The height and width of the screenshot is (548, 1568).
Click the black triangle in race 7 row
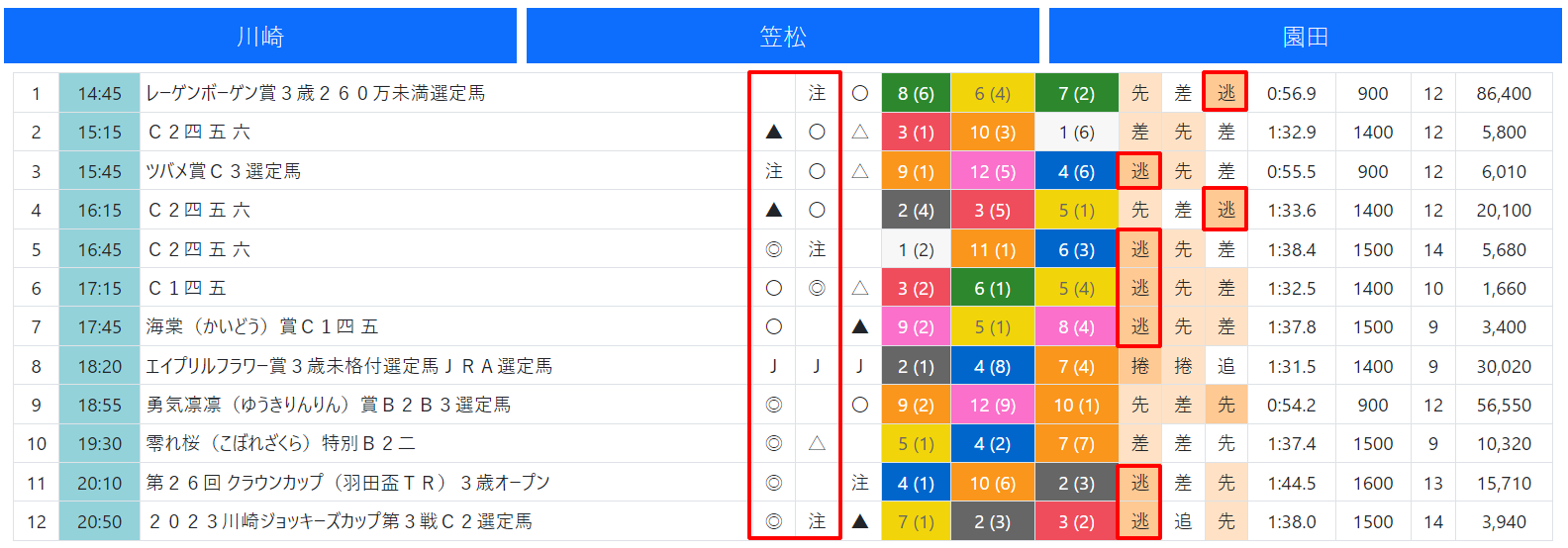click(x=860, y=326)
